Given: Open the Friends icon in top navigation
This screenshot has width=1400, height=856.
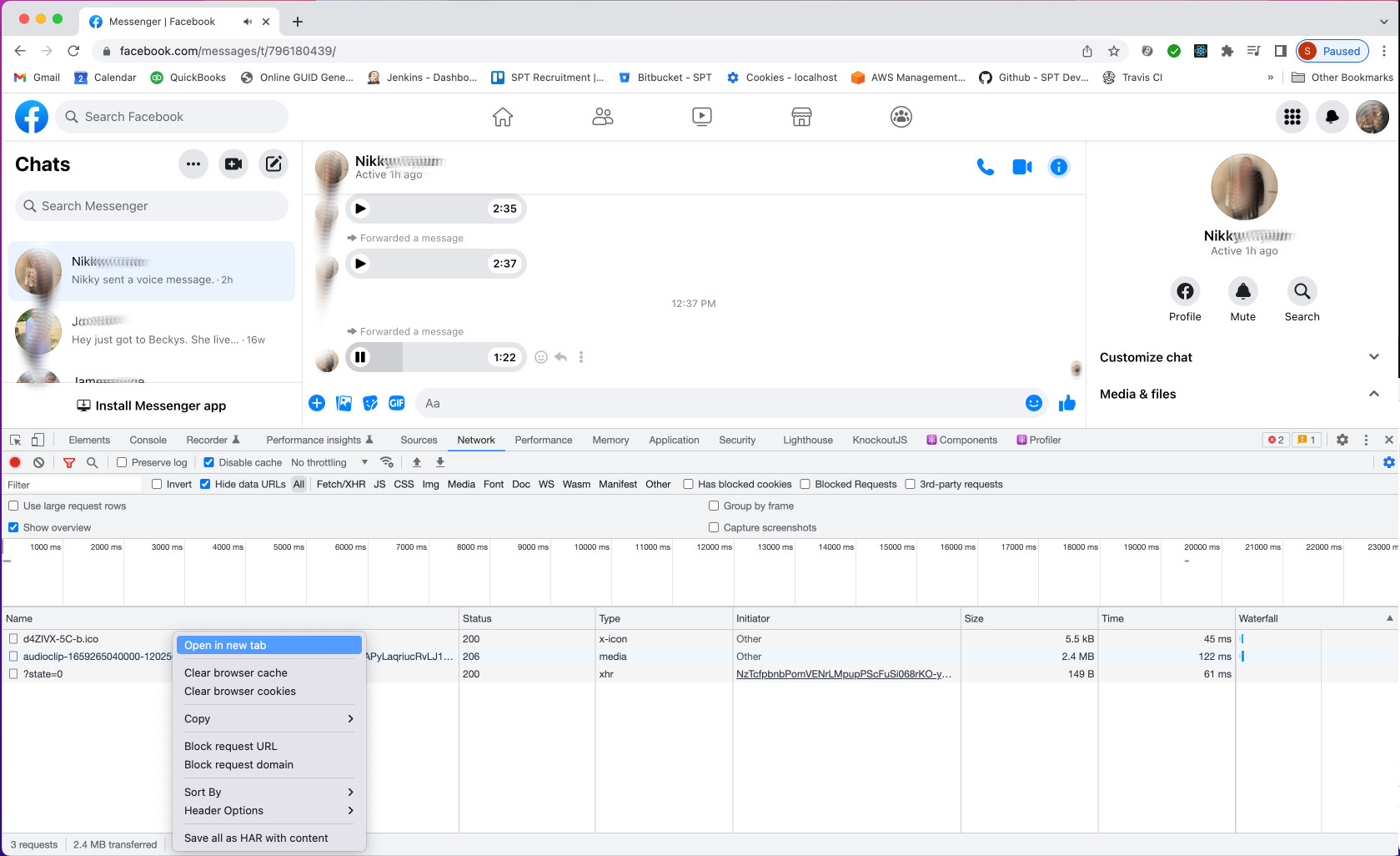Looking at the screenshot, I should [603, 117].
